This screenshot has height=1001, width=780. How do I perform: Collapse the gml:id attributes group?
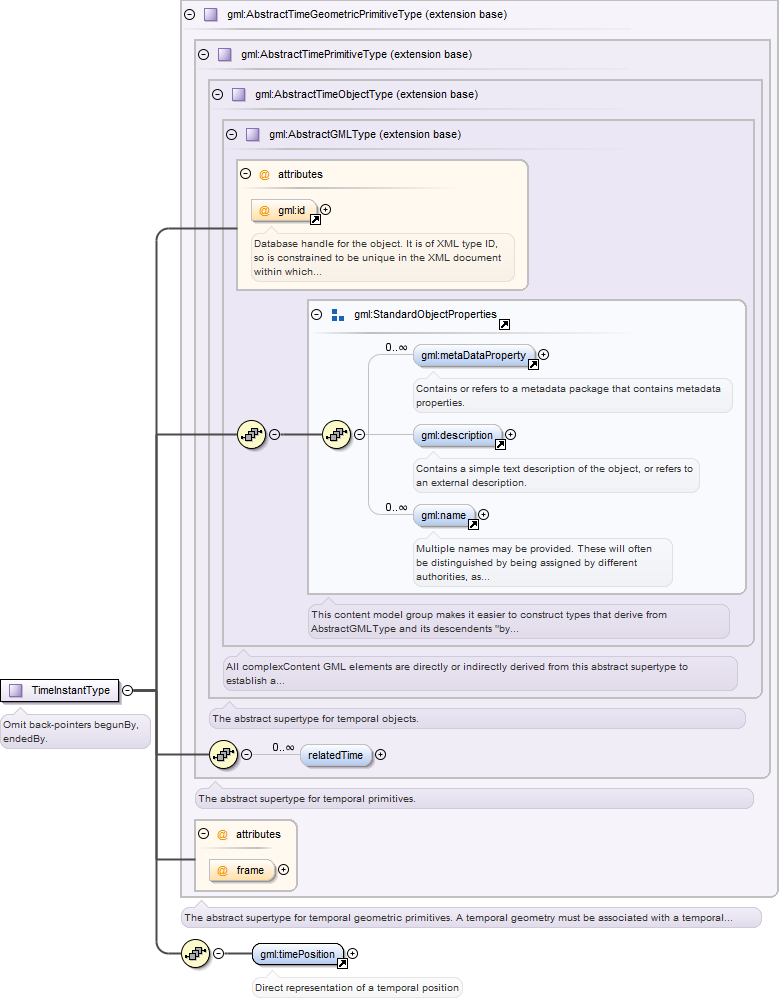coord(246,174)
